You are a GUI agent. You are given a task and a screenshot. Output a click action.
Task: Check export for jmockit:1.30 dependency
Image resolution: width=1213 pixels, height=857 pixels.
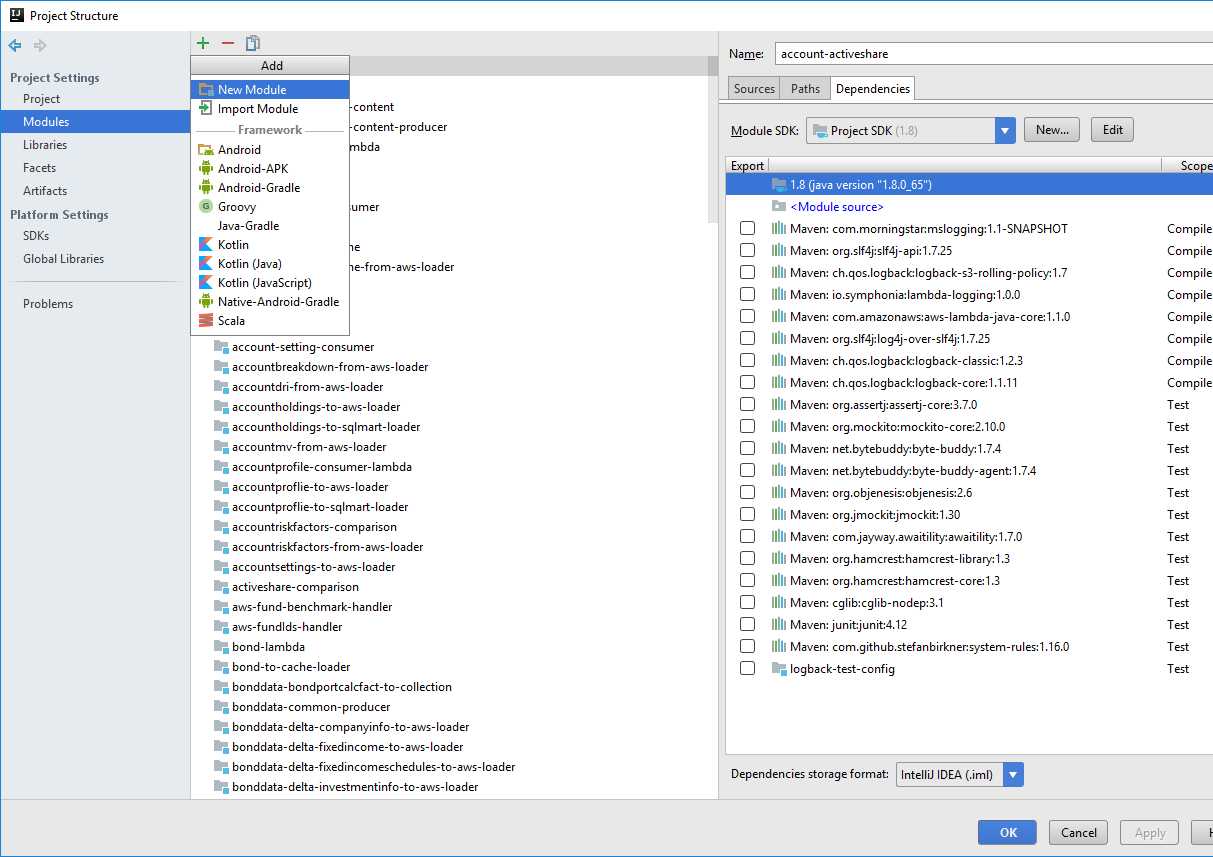click(x=747, y=515)
